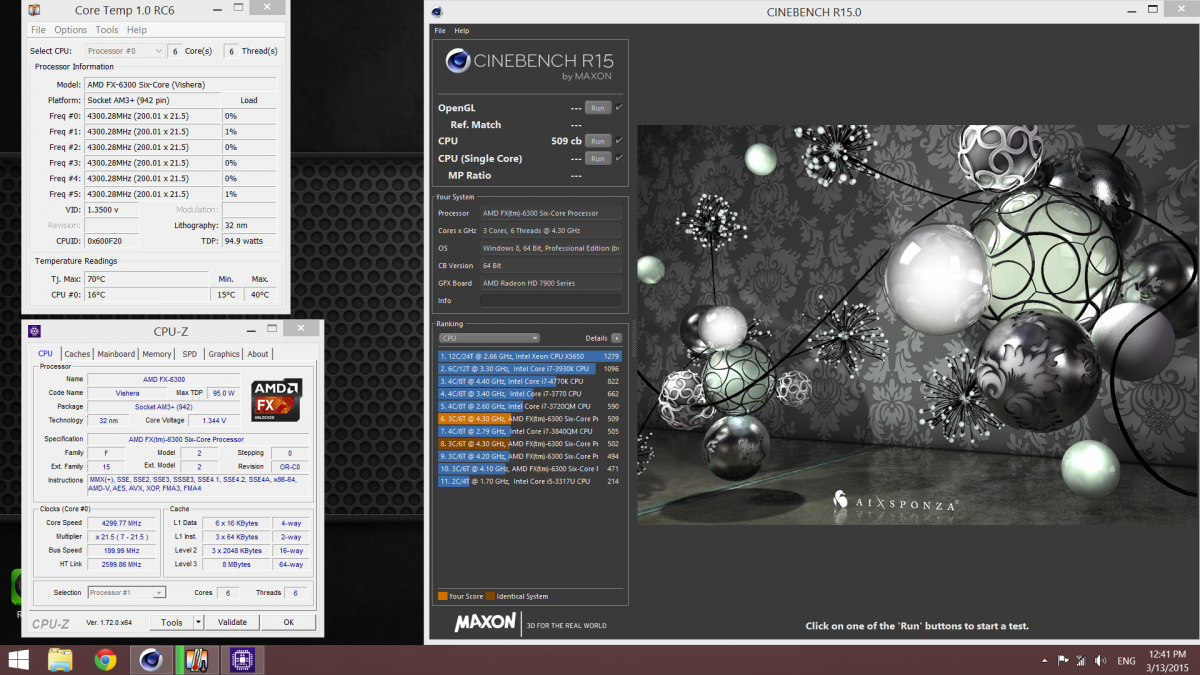
Task: Launch Google Chrome from the taskbar
Action: pos(105,659)
